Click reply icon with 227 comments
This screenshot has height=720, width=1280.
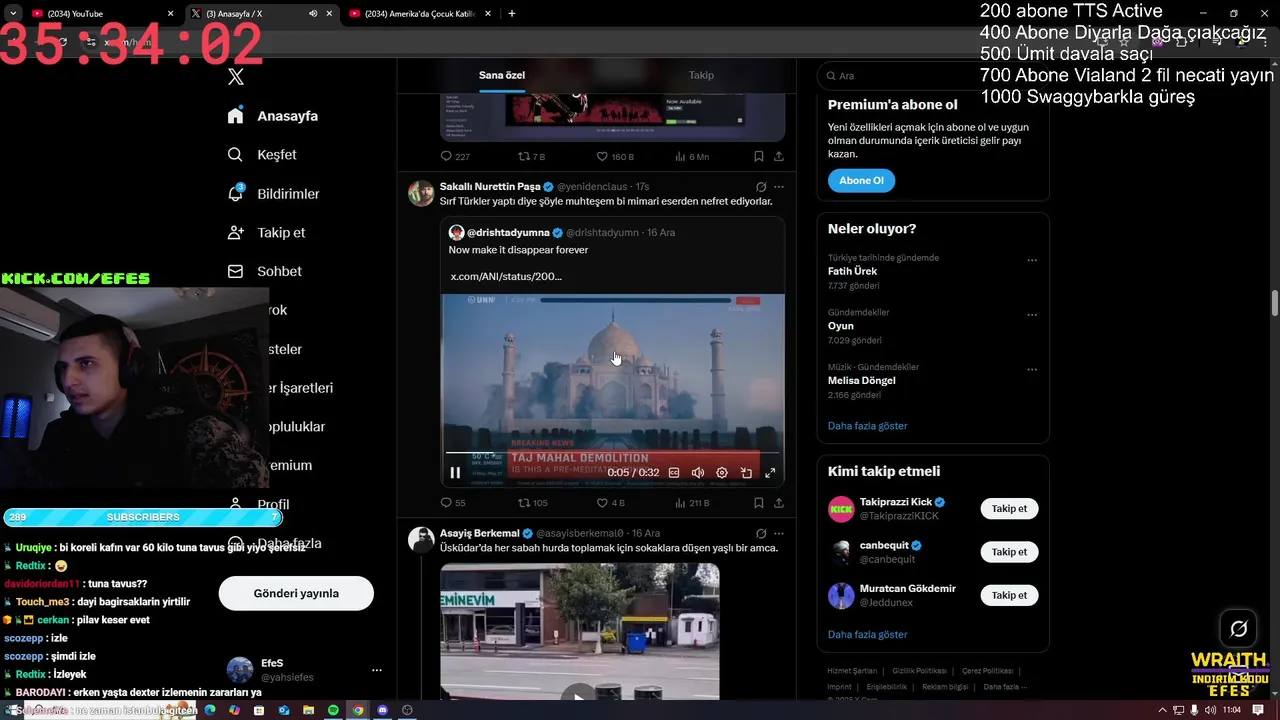[x=446, y=157]
